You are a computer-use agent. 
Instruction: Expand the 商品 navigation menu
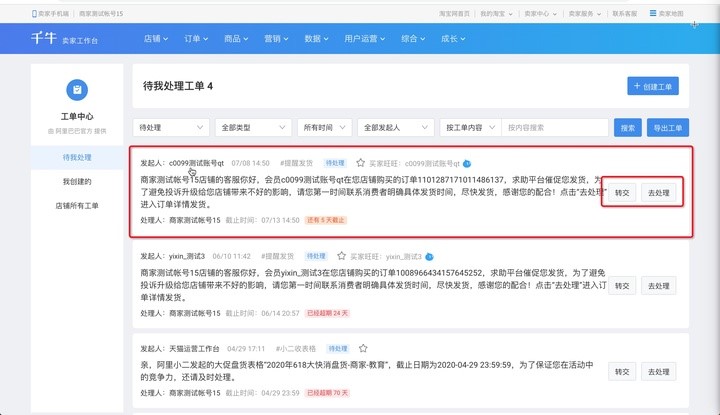click(x=236, y=39)
